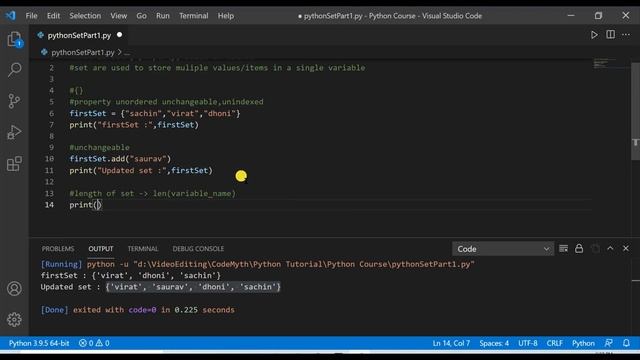Viewport: 640px width, 360px height.
Task: Change line endings via CRLF
Action: coord(554,343)
